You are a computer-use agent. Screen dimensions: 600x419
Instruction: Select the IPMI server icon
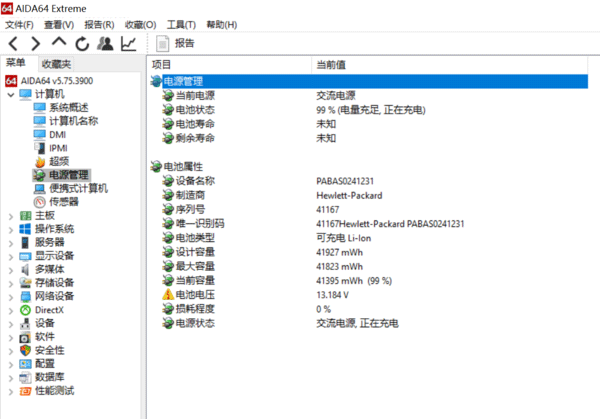[39, 148]
